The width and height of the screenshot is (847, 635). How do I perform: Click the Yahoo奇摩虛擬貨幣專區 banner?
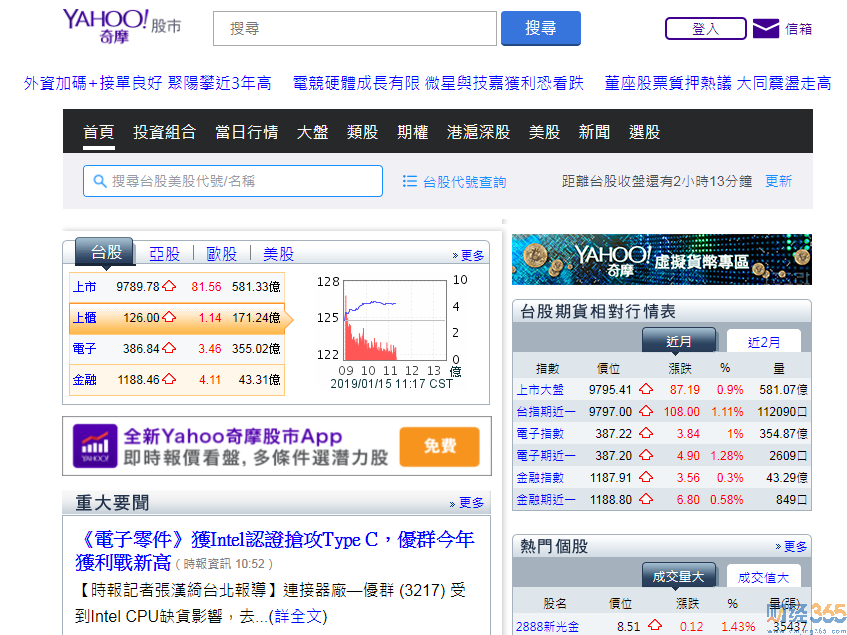tap(662, 259)
